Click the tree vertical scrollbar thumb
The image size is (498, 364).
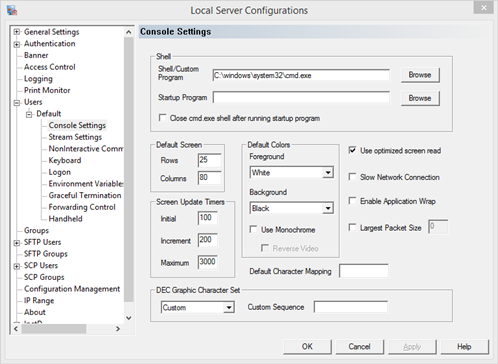129,169
